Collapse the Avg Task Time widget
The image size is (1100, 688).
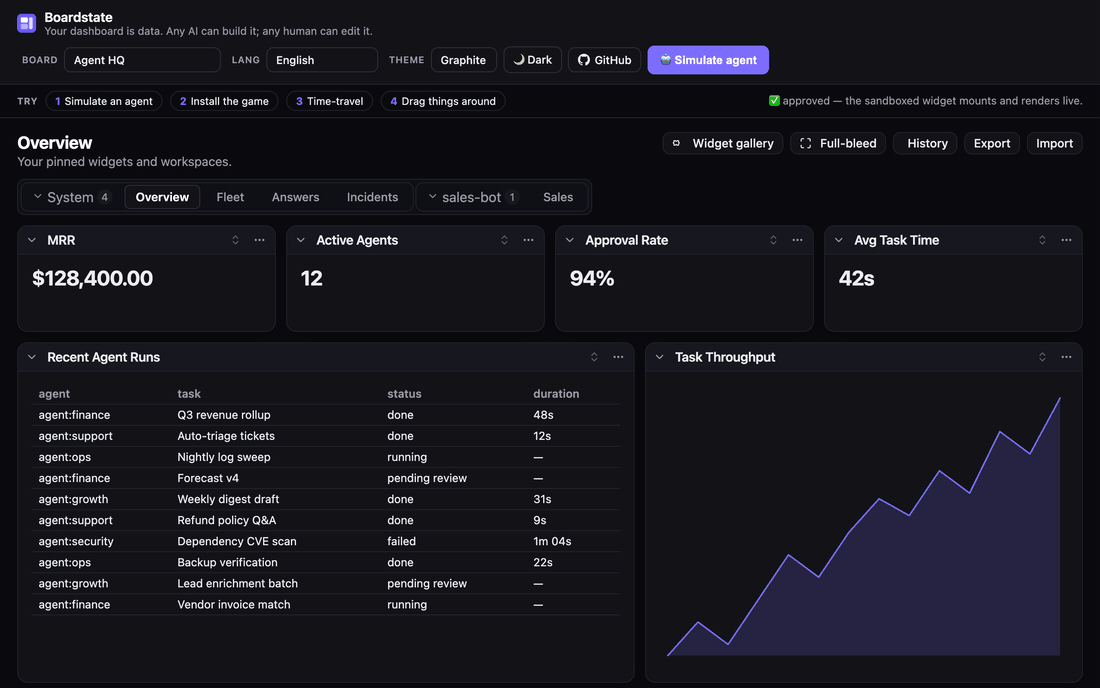(x=838, y=240)
